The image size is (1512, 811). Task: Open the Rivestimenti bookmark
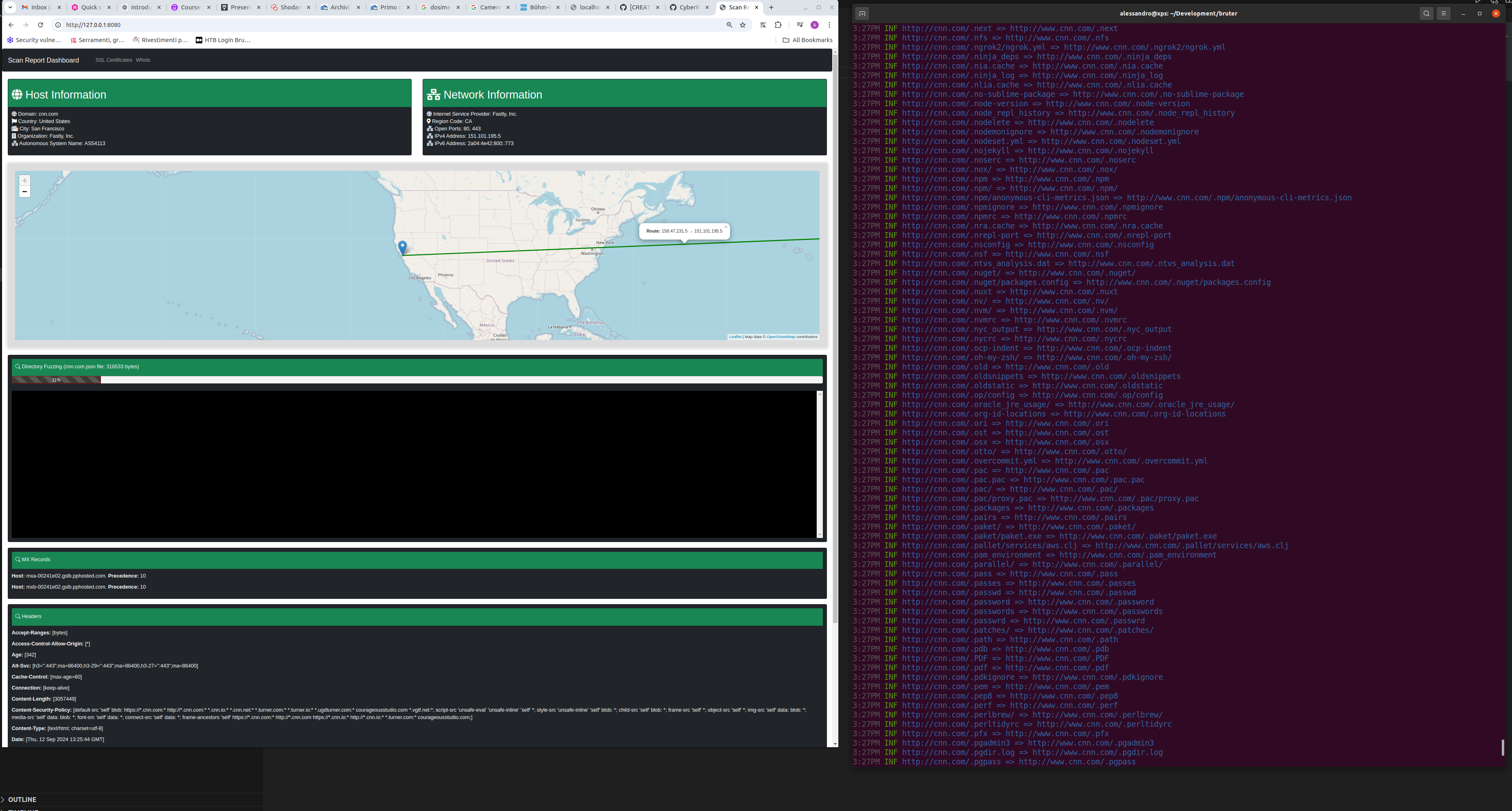160,40
